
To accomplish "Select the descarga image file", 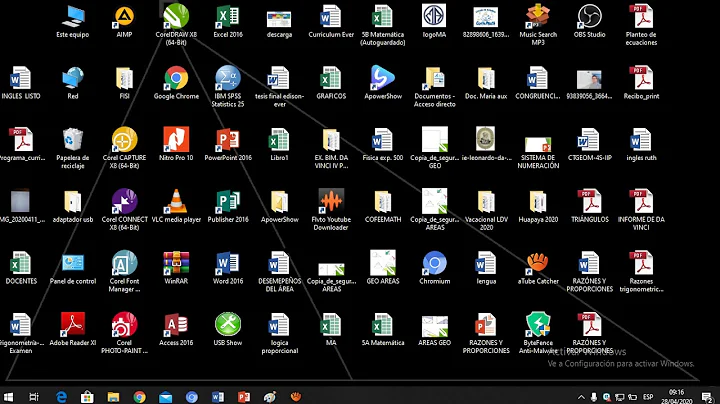I will click(279, 24).
